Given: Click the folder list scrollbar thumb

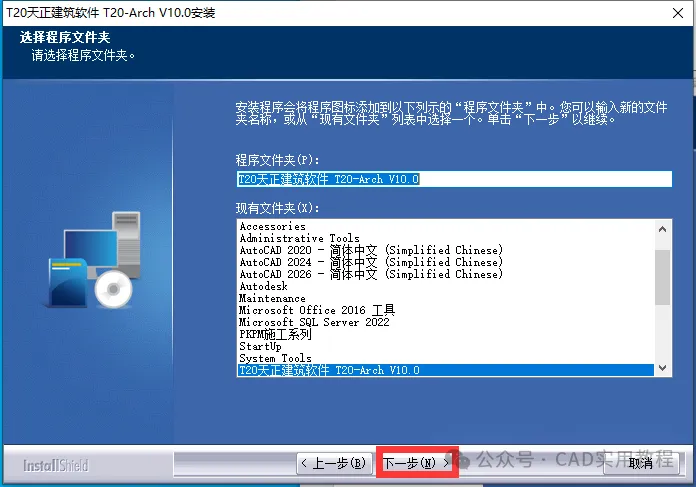Looking at the screenshot, I should click(x=663, y=277).
